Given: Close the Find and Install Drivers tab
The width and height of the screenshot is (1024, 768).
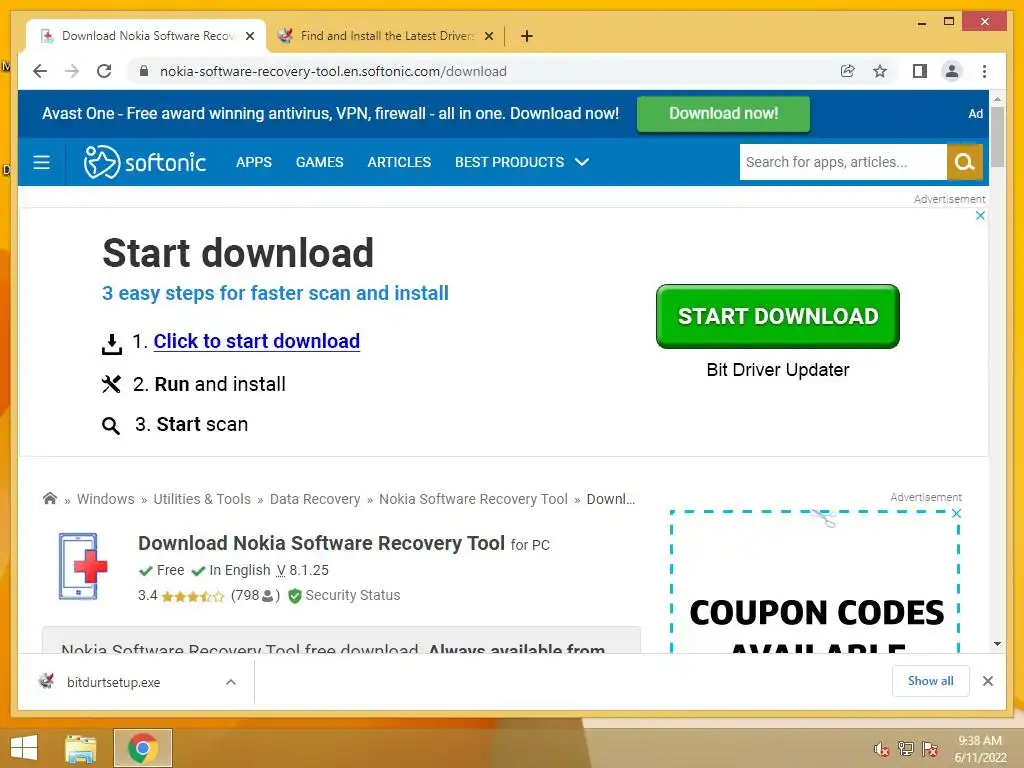Looking at the screenshot, I should tap(488, 36).
